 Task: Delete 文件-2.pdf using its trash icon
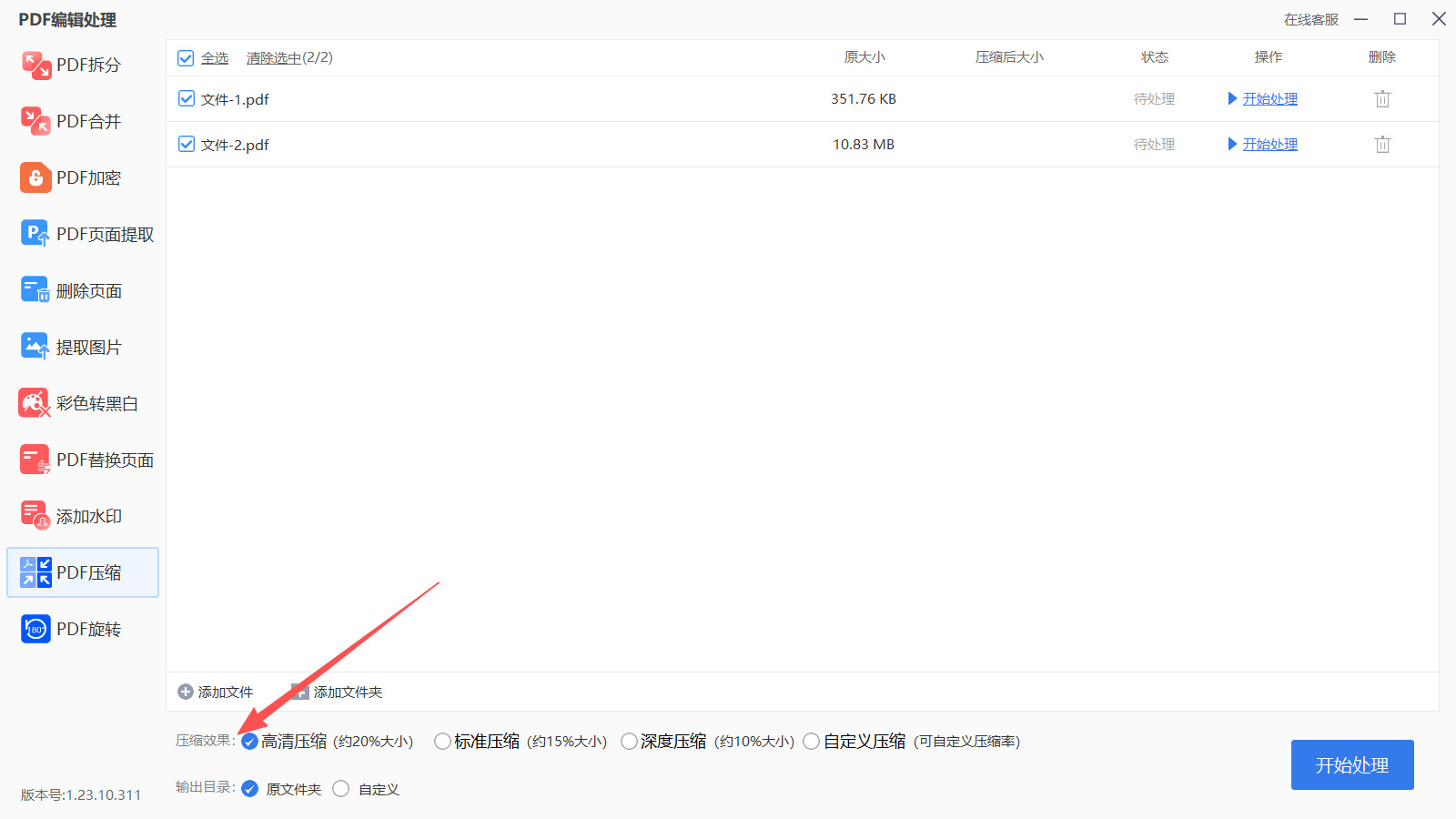pos(1382,145)
